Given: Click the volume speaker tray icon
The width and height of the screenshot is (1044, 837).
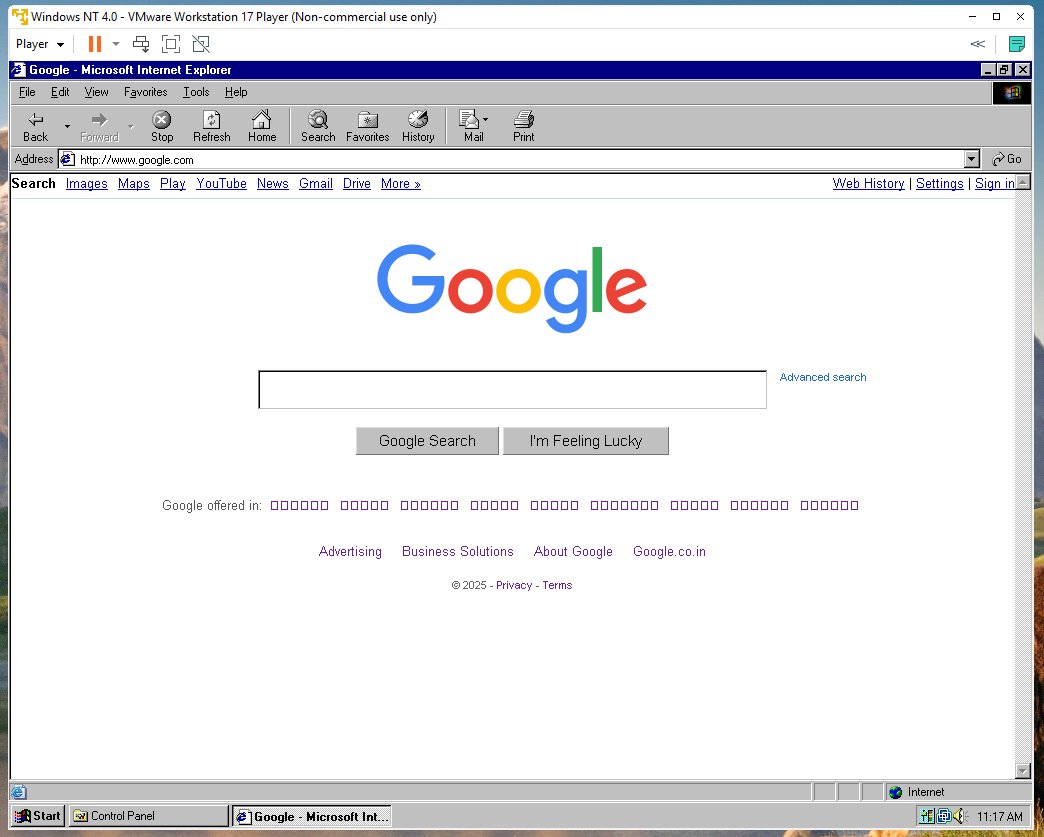Looking at the screenshot, I should click(x=959, y=816).
